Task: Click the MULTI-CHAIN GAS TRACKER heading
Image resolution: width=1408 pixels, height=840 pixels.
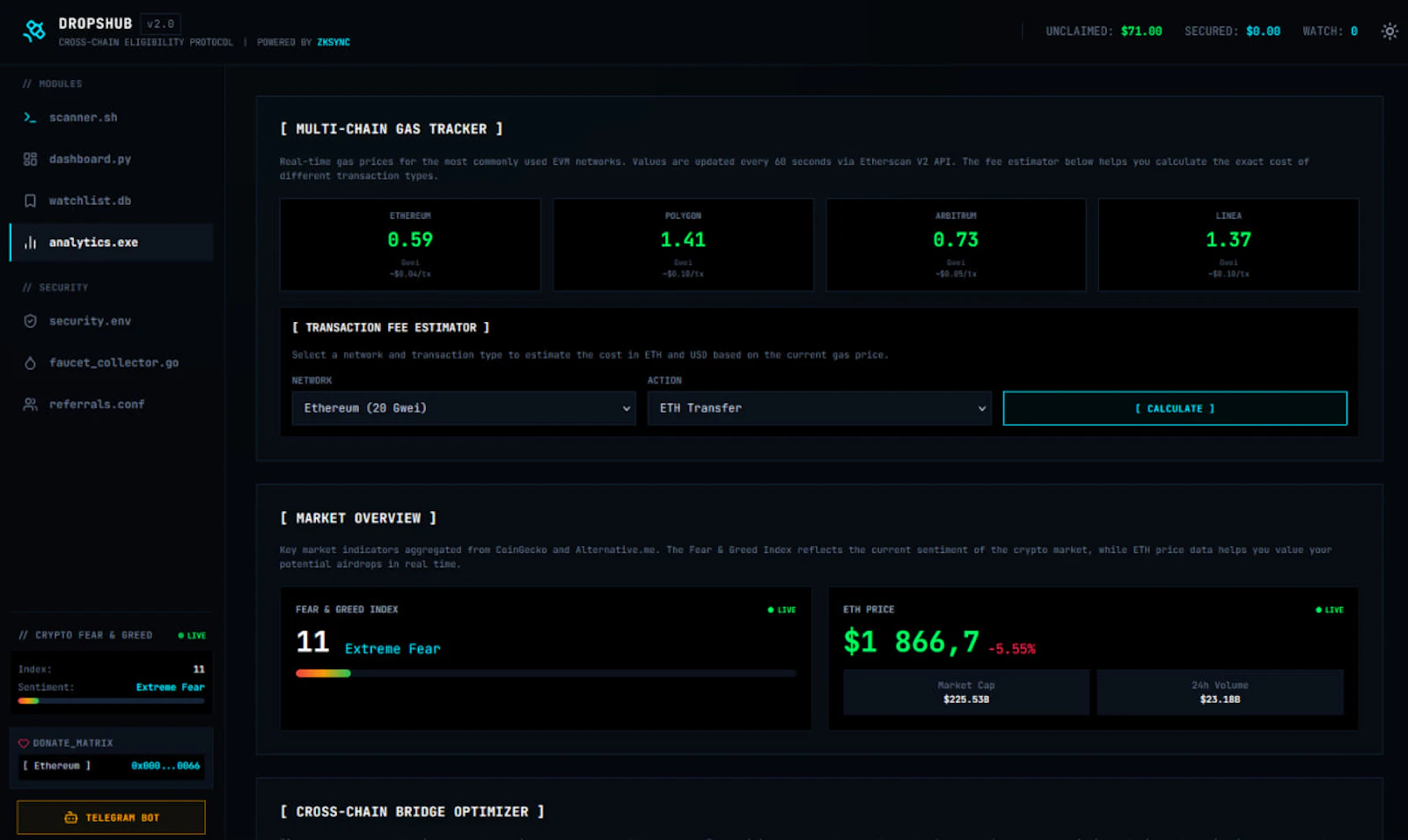Action: click(x=391, y=128)
